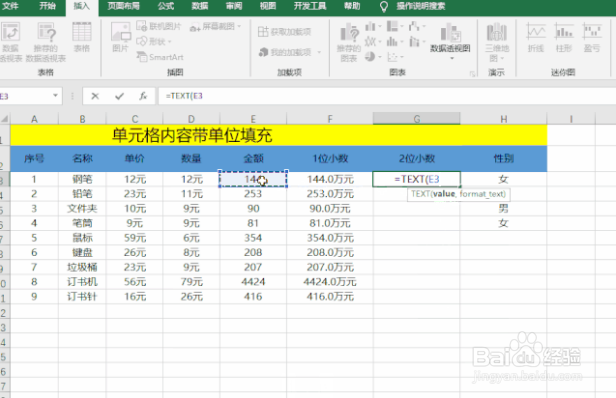
Task: Choose Online Pictures (联机图片)
Action: (159, 26)
